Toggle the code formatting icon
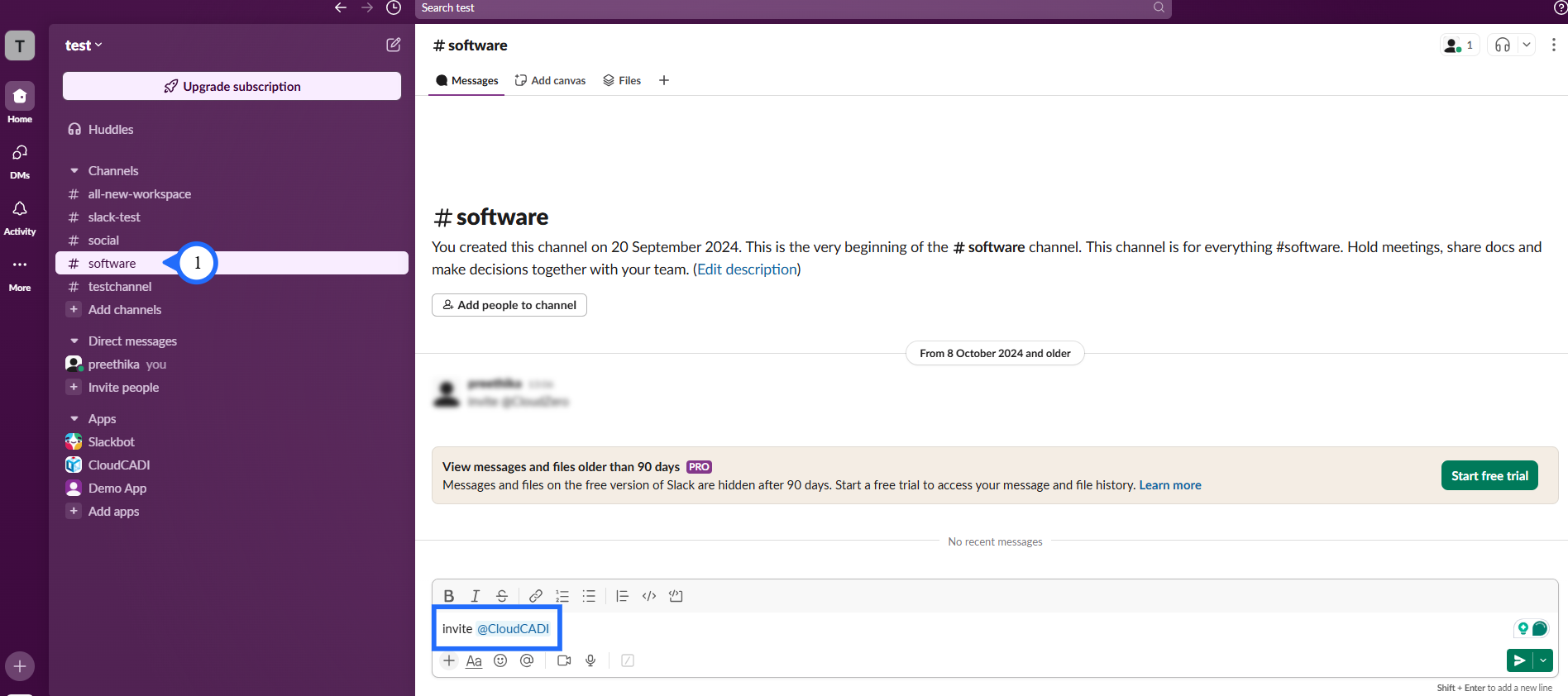Image resolution: width=1568 pixels, height=696 pixels. click(649, 596)
